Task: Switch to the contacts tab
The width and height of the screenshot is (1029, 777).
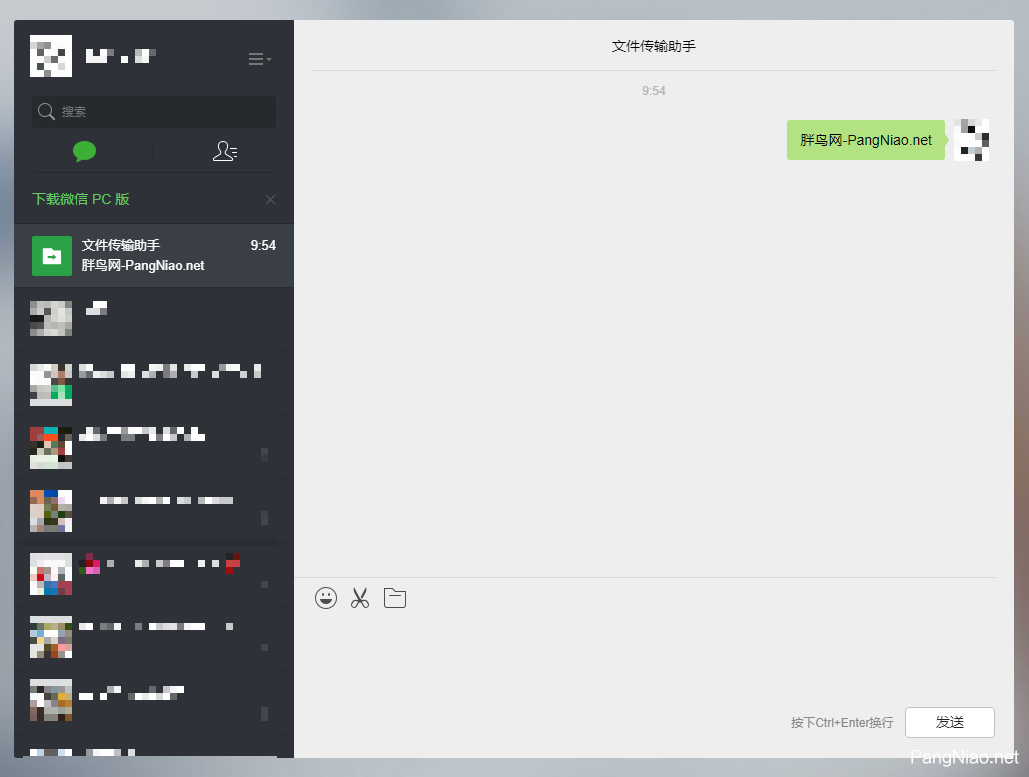Action: point(225,151)
